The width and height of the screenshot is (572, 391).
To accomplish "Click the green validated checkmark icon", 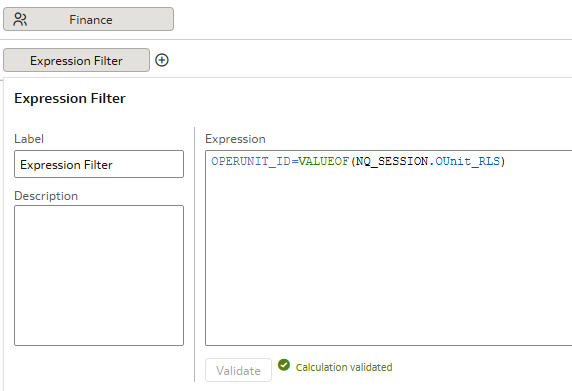I will [x=284, y=365].
